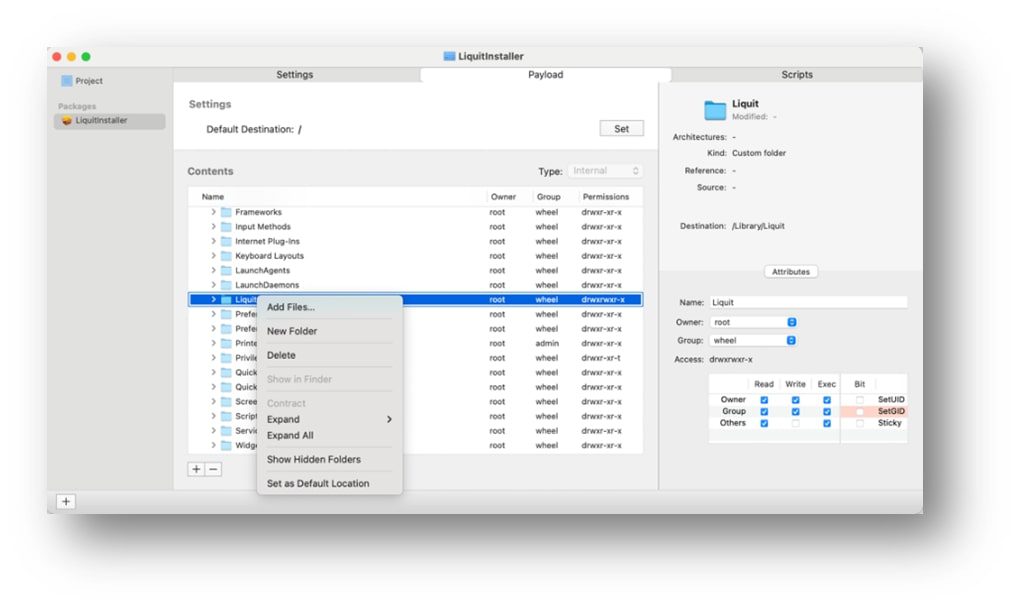Select the LiquitInstaller package in the sidebar
The width and height of the screenshot is (1018, 609).
click(x=100, y=120)
